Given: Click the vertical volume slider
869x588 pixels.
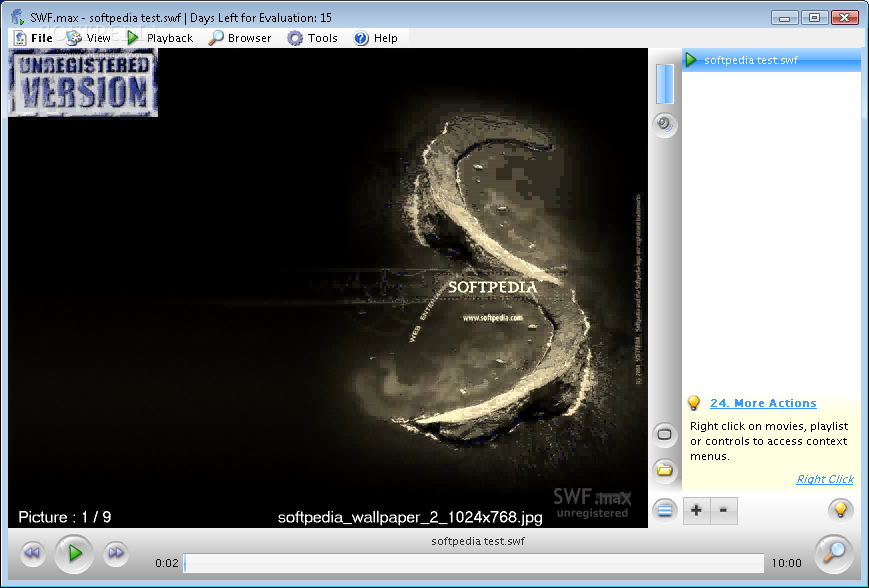Looking at the screenshot, I should tap(664, 84).
